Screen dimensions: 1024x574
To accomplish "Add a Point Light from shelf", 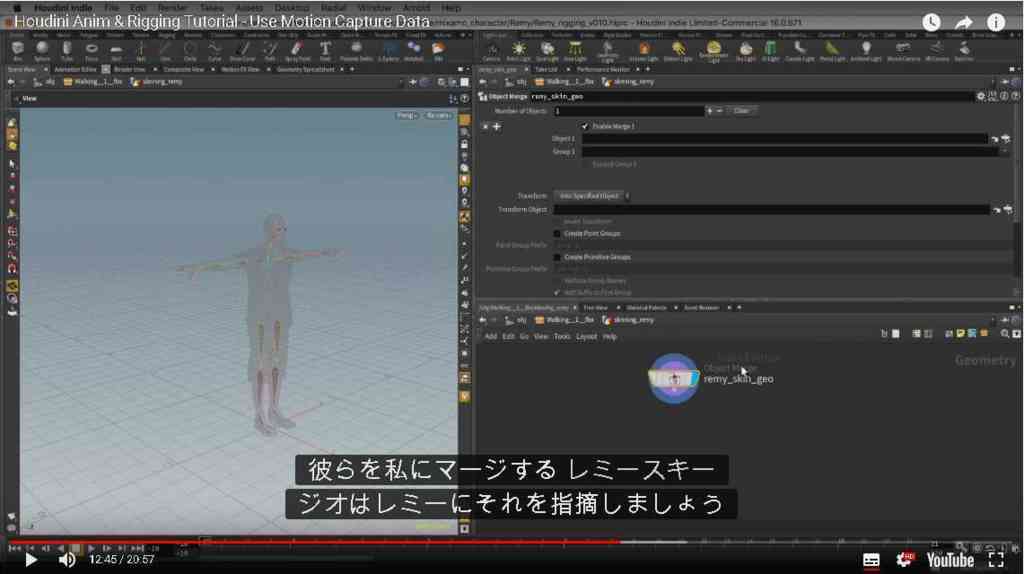I will point(519,50).
